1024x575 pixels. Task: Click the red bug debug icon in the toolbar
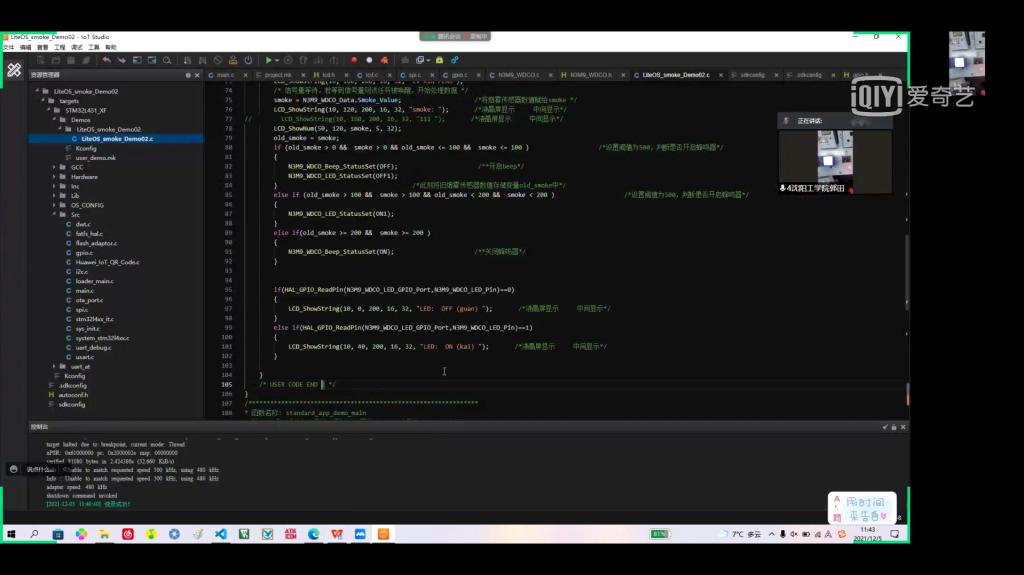click(385, 60)
